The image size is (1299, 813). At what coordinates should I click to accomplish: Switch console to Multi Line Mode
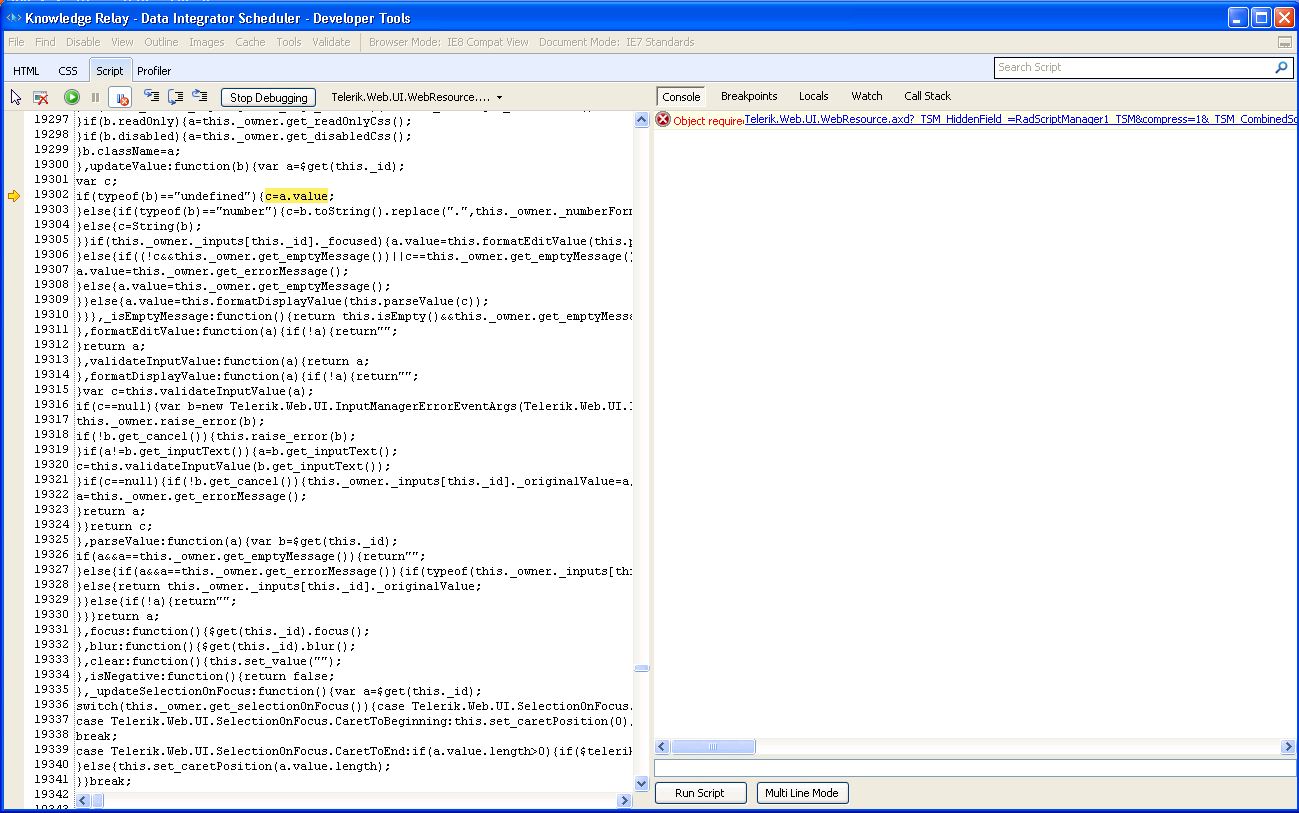point(802,793)
